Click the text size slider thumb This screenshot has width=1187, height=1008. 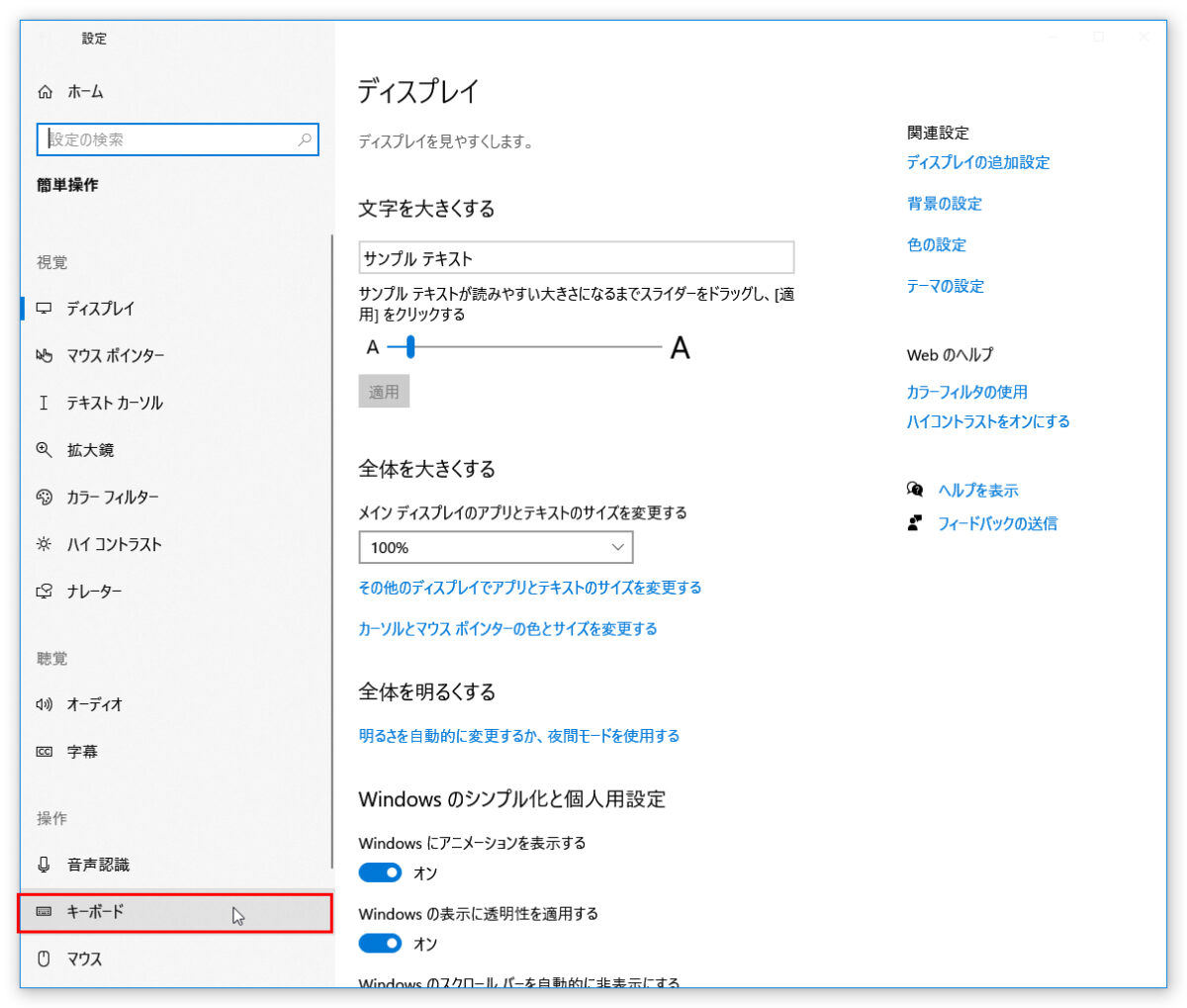[410, 347]
